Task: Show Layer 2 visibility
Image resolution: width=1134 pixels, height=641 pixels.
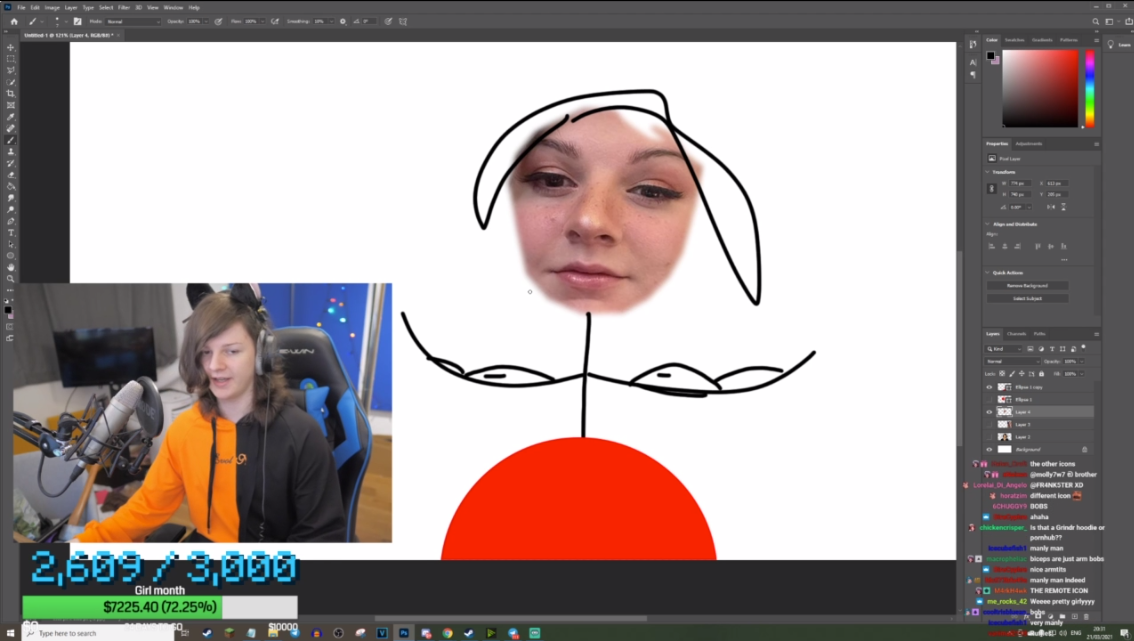Action: tap(989, 437)
